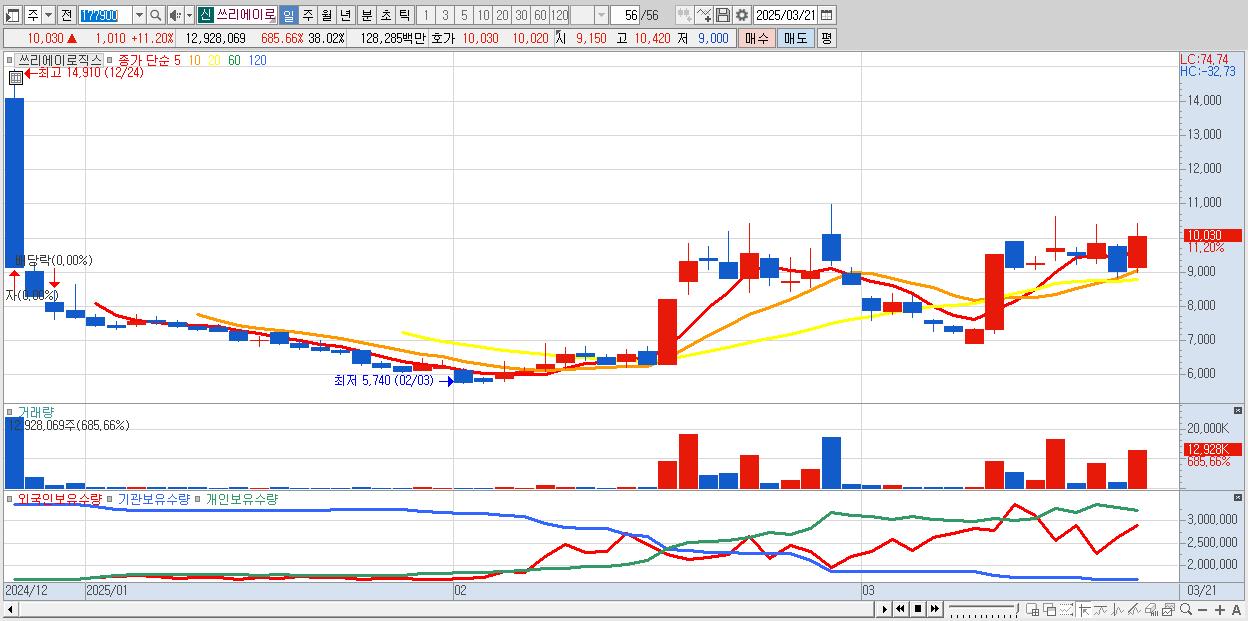
Task: Rewind chart replay
Action: pos(901,609)
